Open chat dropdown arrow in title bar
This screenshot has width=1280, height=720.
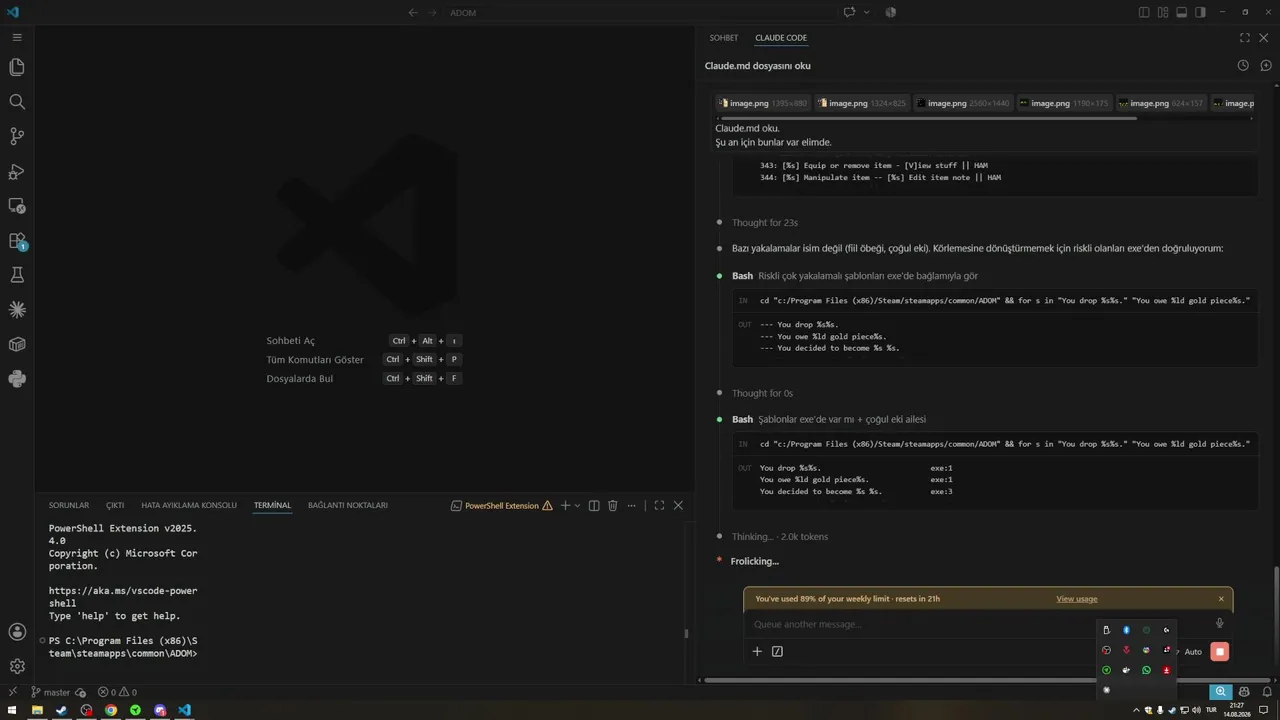click(866, 12)
